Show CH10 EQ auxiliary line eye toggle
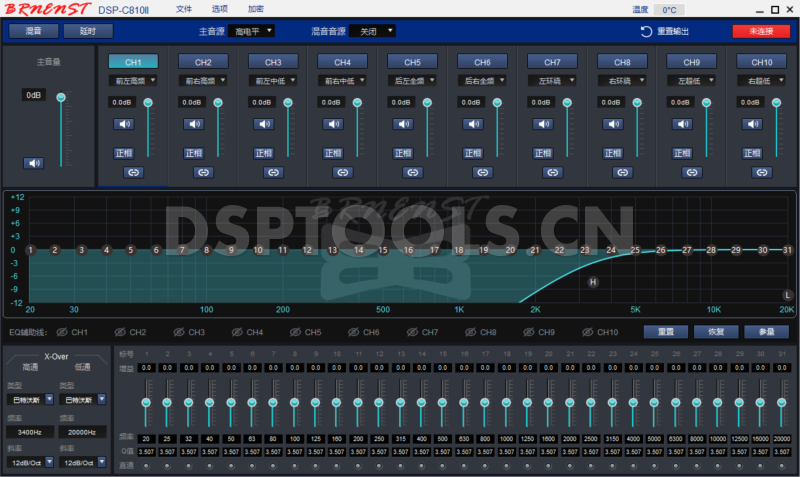This screenshot has width=800, height=477. tap(587, 332)
